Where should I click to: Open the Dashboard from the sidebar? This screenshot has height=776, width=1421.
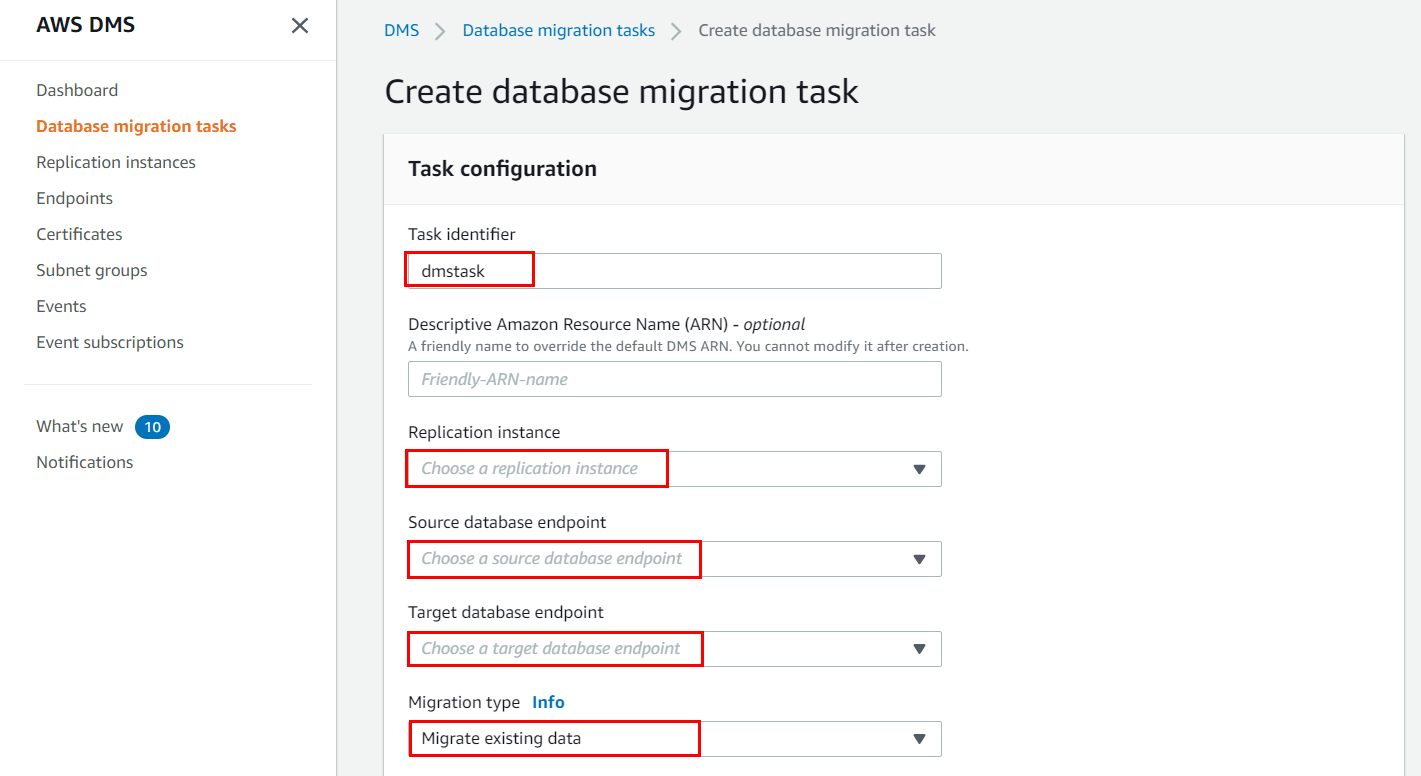point(77,89)
